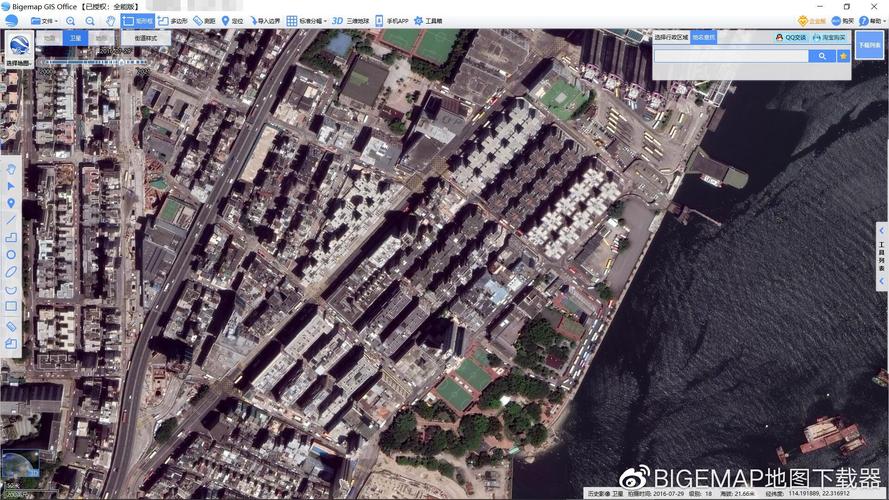Viewport: 889px width, 500px height.
Task: Click the 选择行政区域 administrative region tab
Action: (671, 37)
